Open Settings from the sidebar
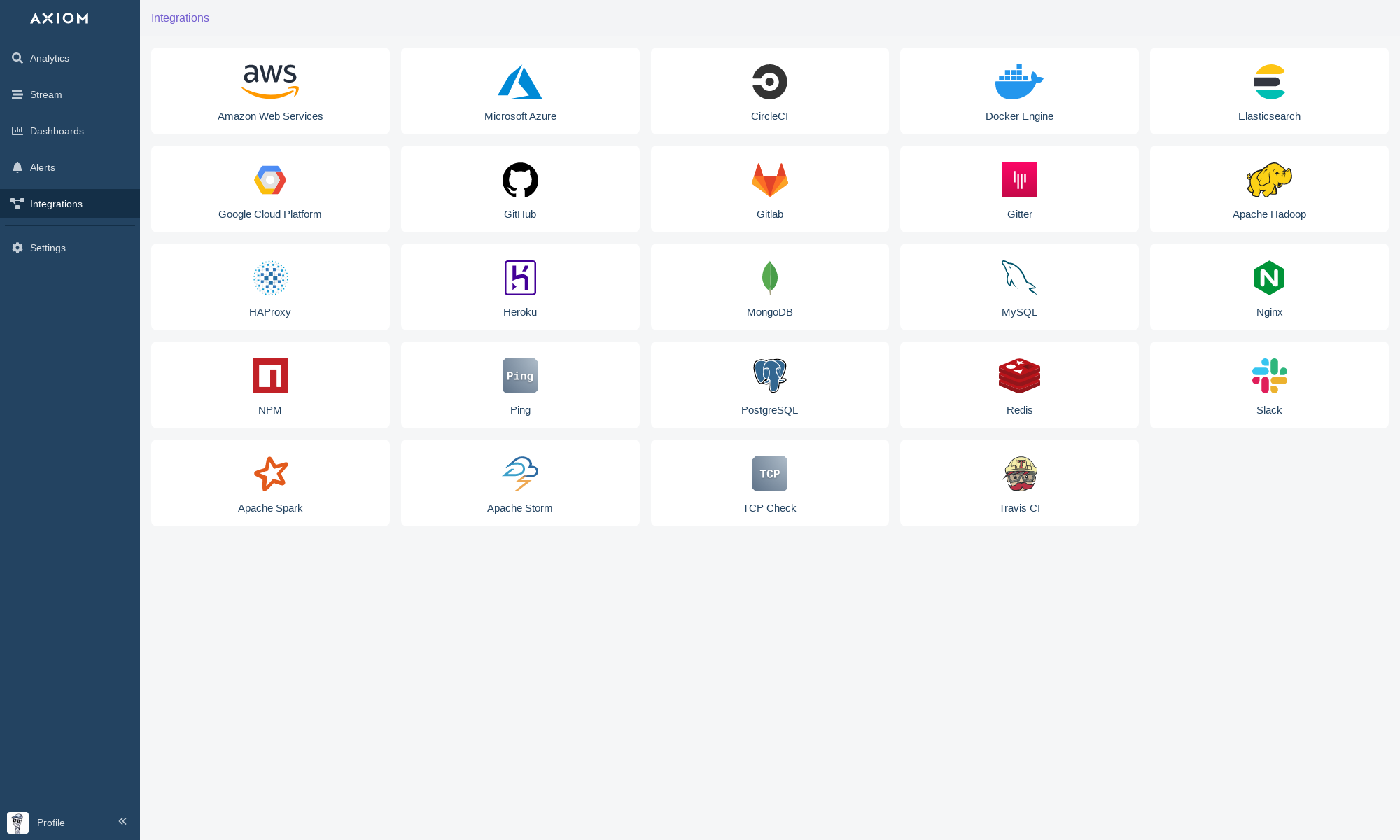The width and height of the screenshot is (1400, 840). point(48,248)
